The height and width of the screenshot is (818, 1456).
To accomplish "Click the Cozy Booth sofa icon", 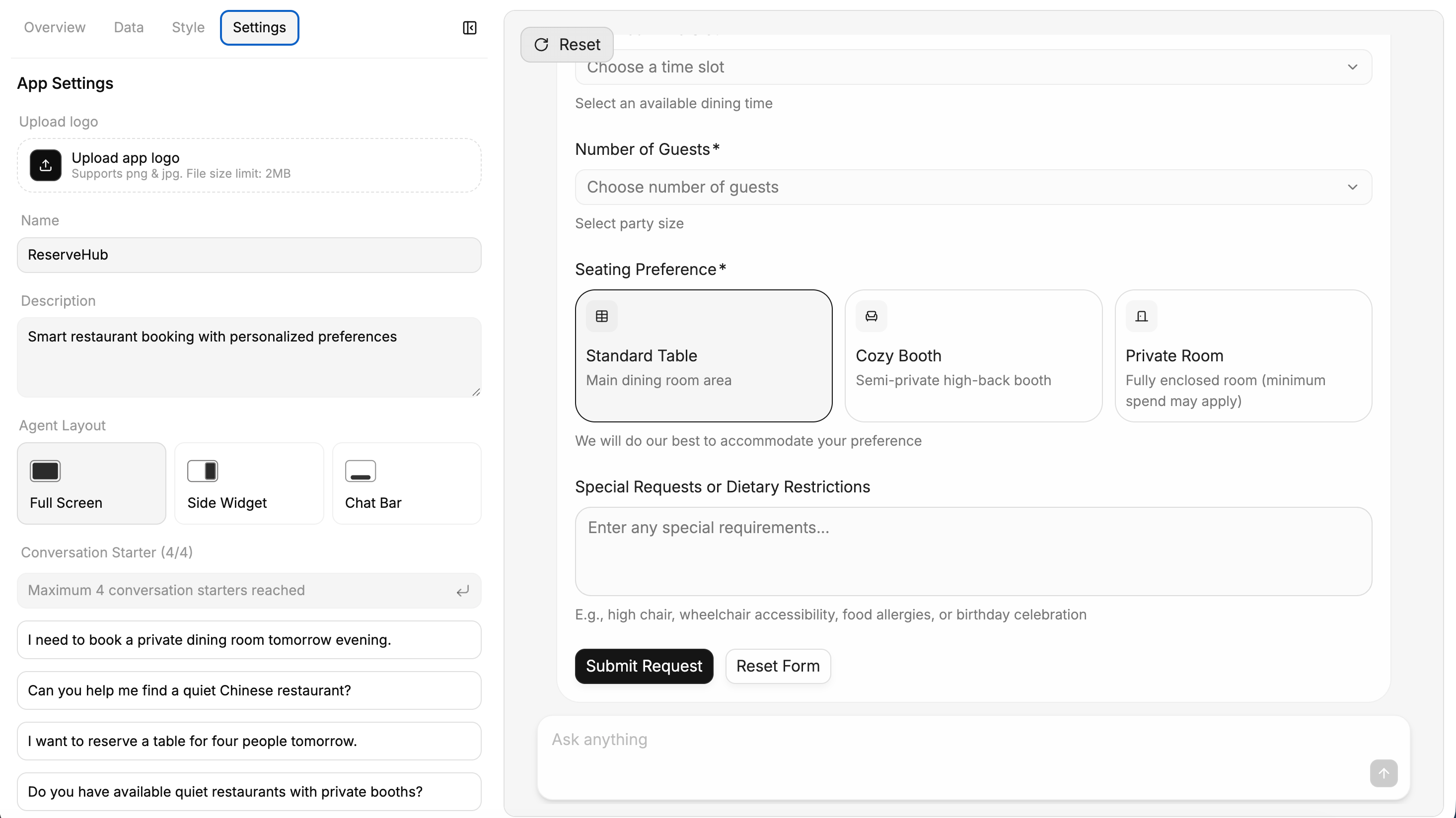I will (x=872, y=316).
